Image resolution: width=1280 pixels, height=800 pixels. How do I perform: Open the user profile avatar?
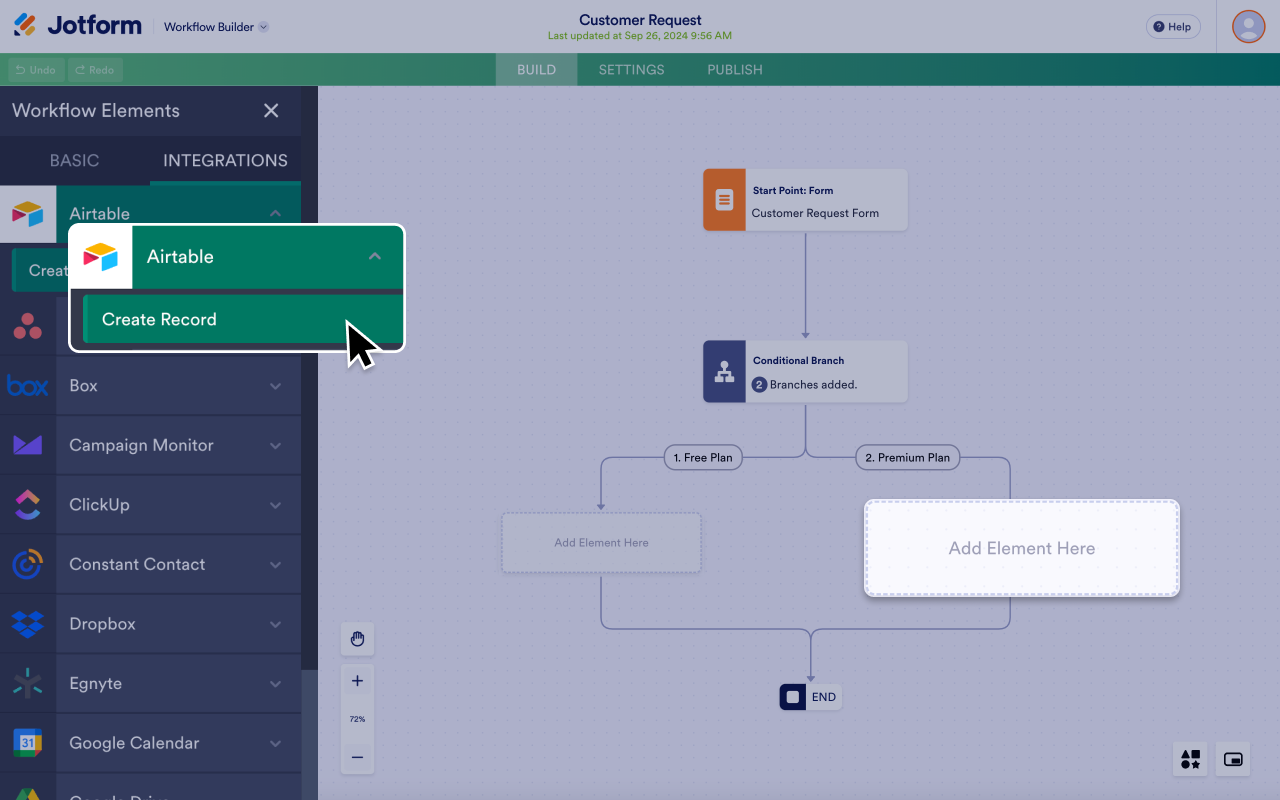click(1248, 26)
